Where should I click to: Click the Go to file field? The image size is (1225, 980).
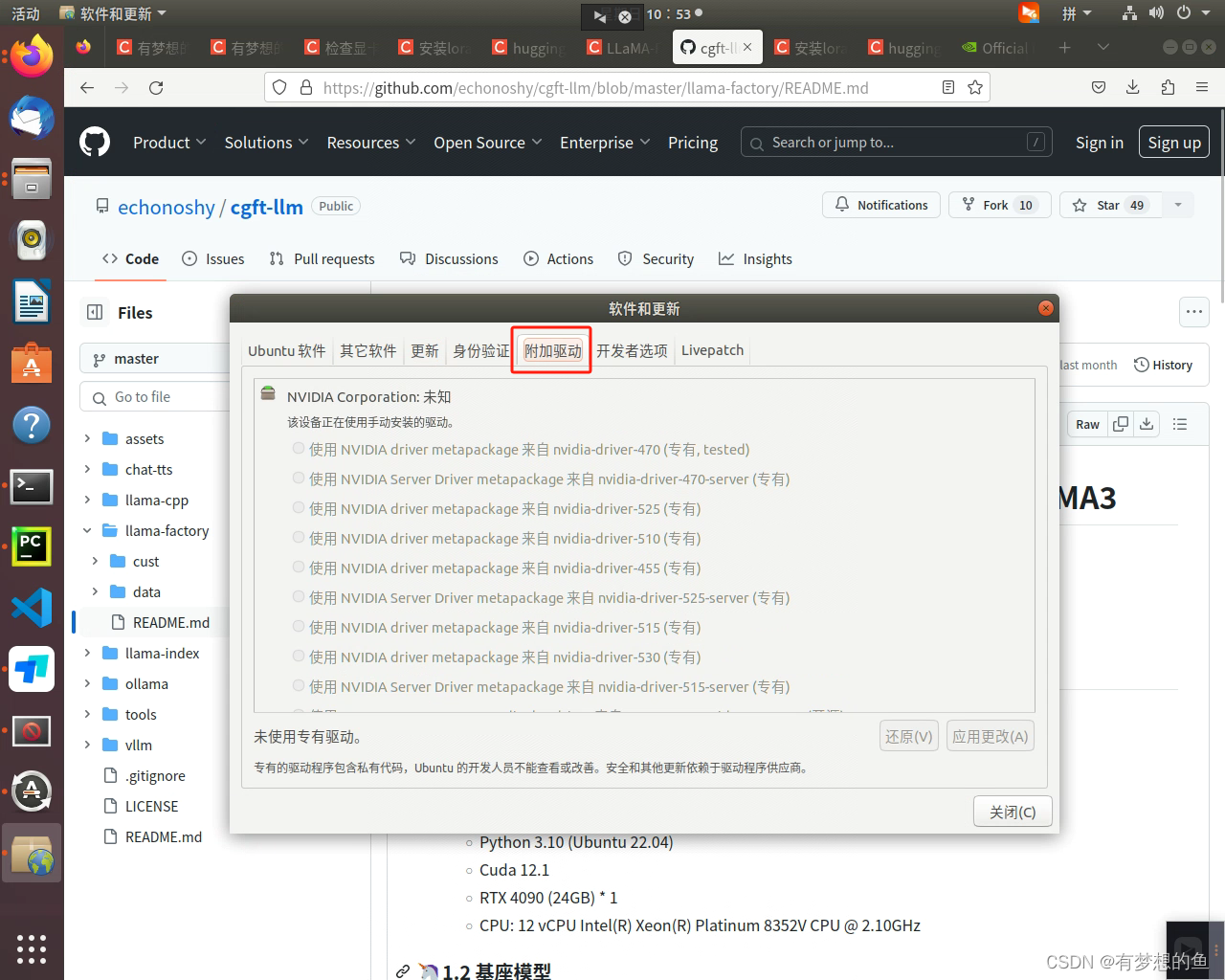coord(156,397)
